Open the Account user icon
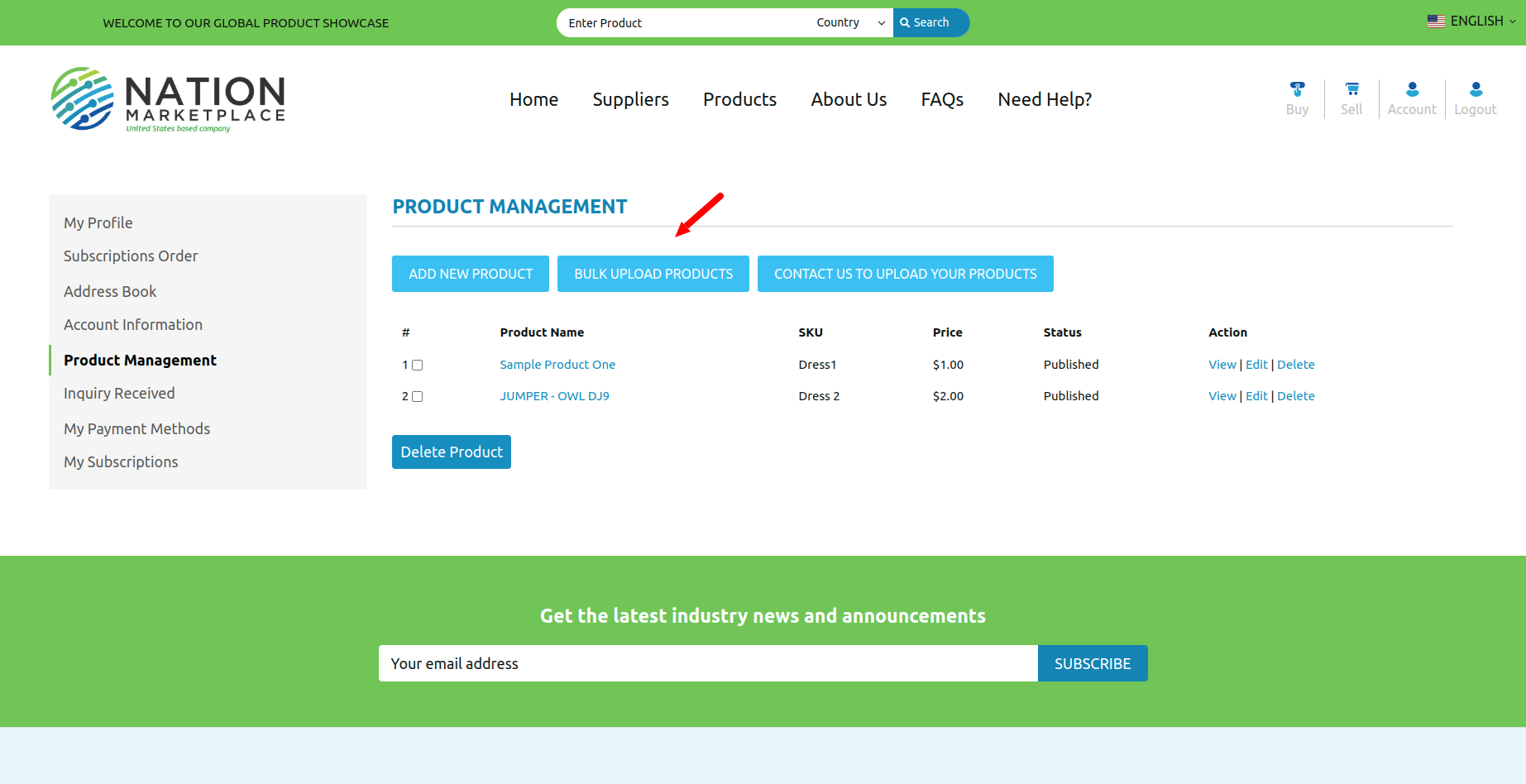 1412,89
